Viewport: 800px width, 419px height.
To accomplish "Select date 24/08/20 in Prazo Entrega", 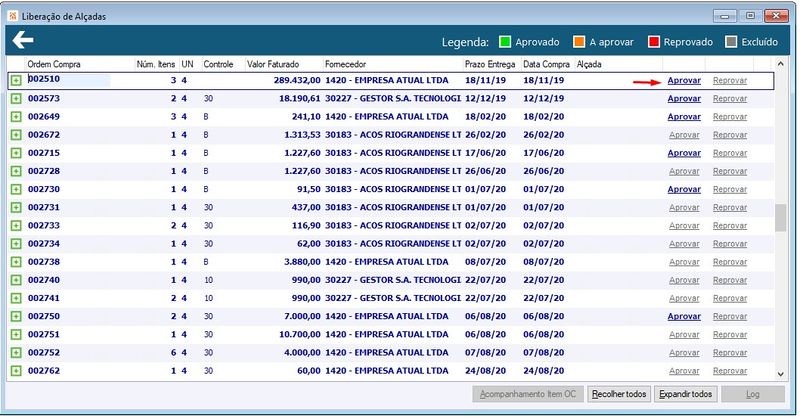I will (485, 371).
